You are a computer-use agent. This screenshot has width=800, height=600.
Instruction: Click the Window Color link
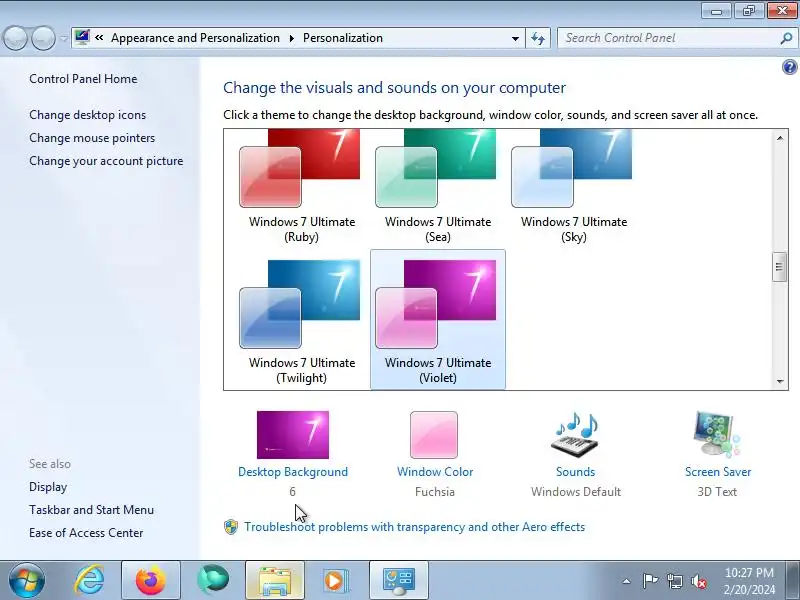coord(435,472)
